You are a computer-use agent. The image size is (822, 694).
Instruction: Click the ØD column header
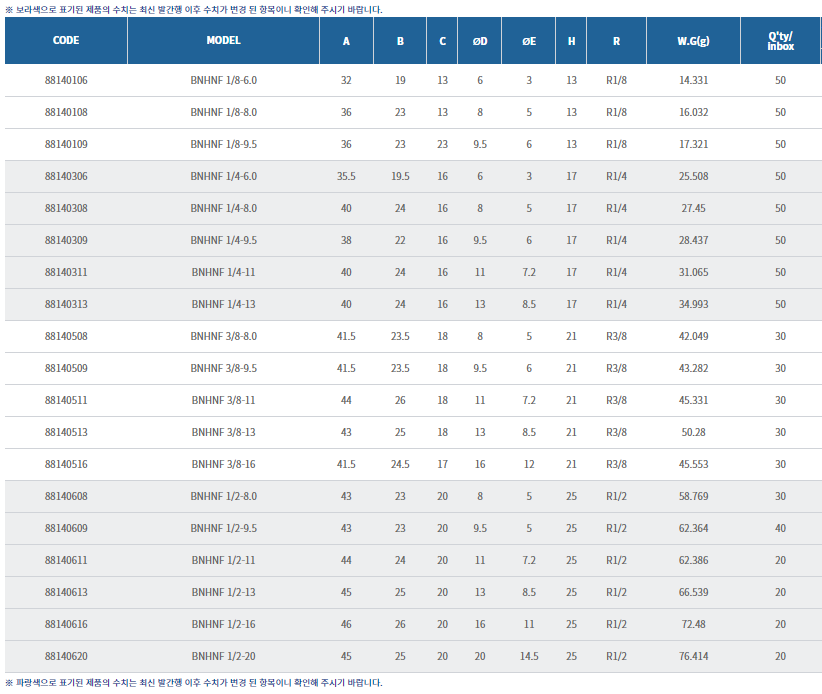480,42
